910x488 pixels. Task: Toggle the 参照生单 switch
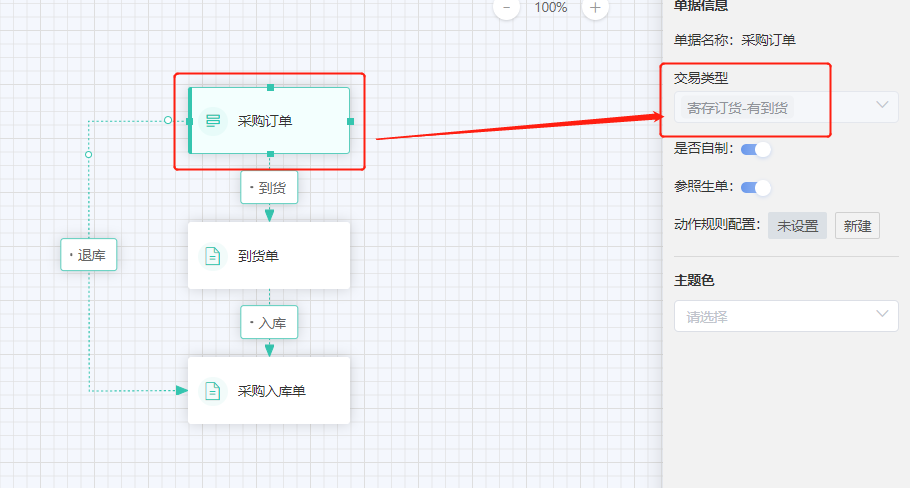click(756, 187)
